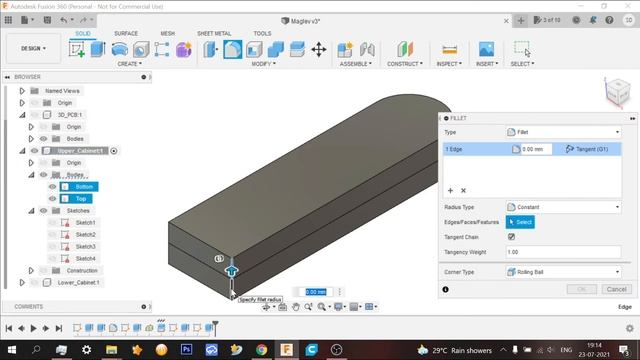Click the Pan hand tool in navigation bar
The image size is (640, 360).
coord(296,307)
